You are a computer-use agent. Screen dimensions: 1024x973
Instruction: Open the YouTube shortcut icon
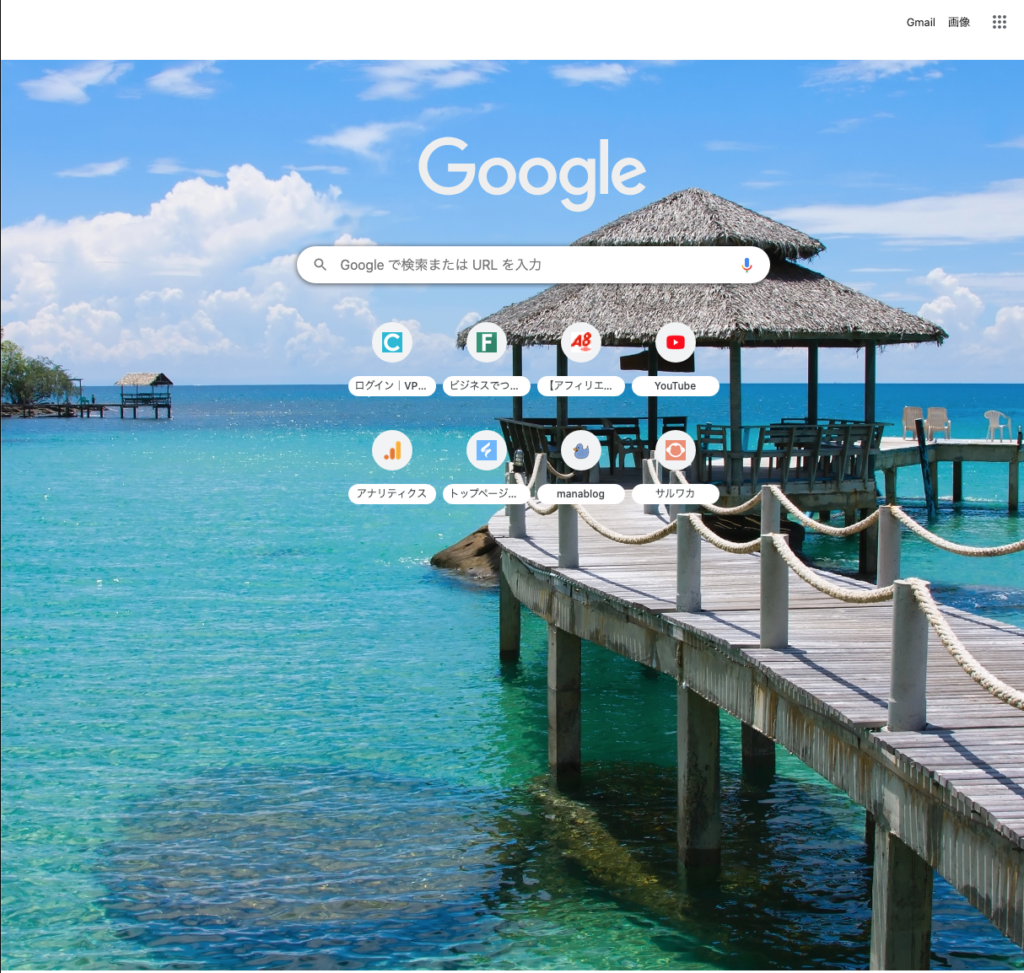(675, 342)
